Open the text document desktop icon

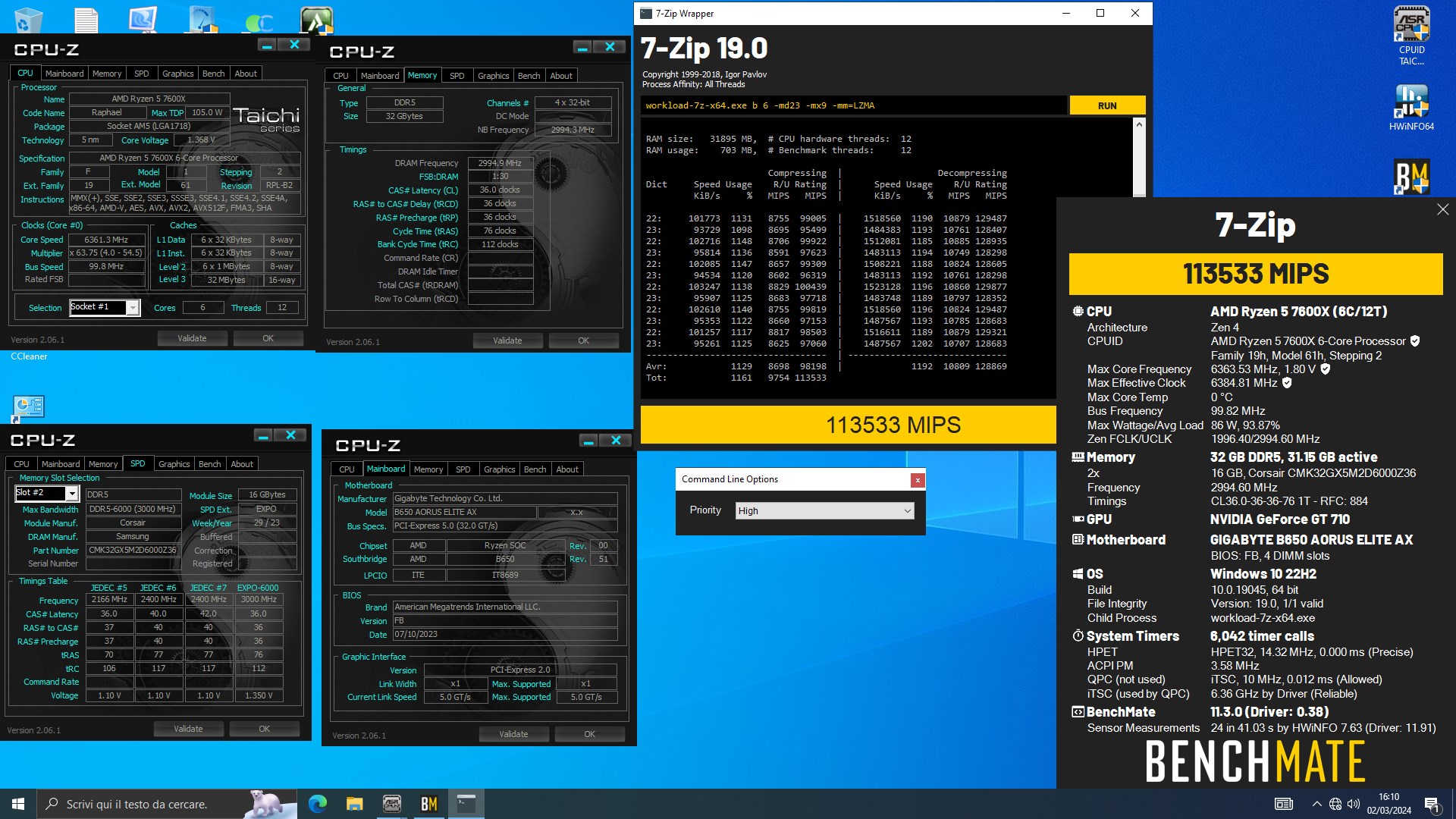pos(86,19)
